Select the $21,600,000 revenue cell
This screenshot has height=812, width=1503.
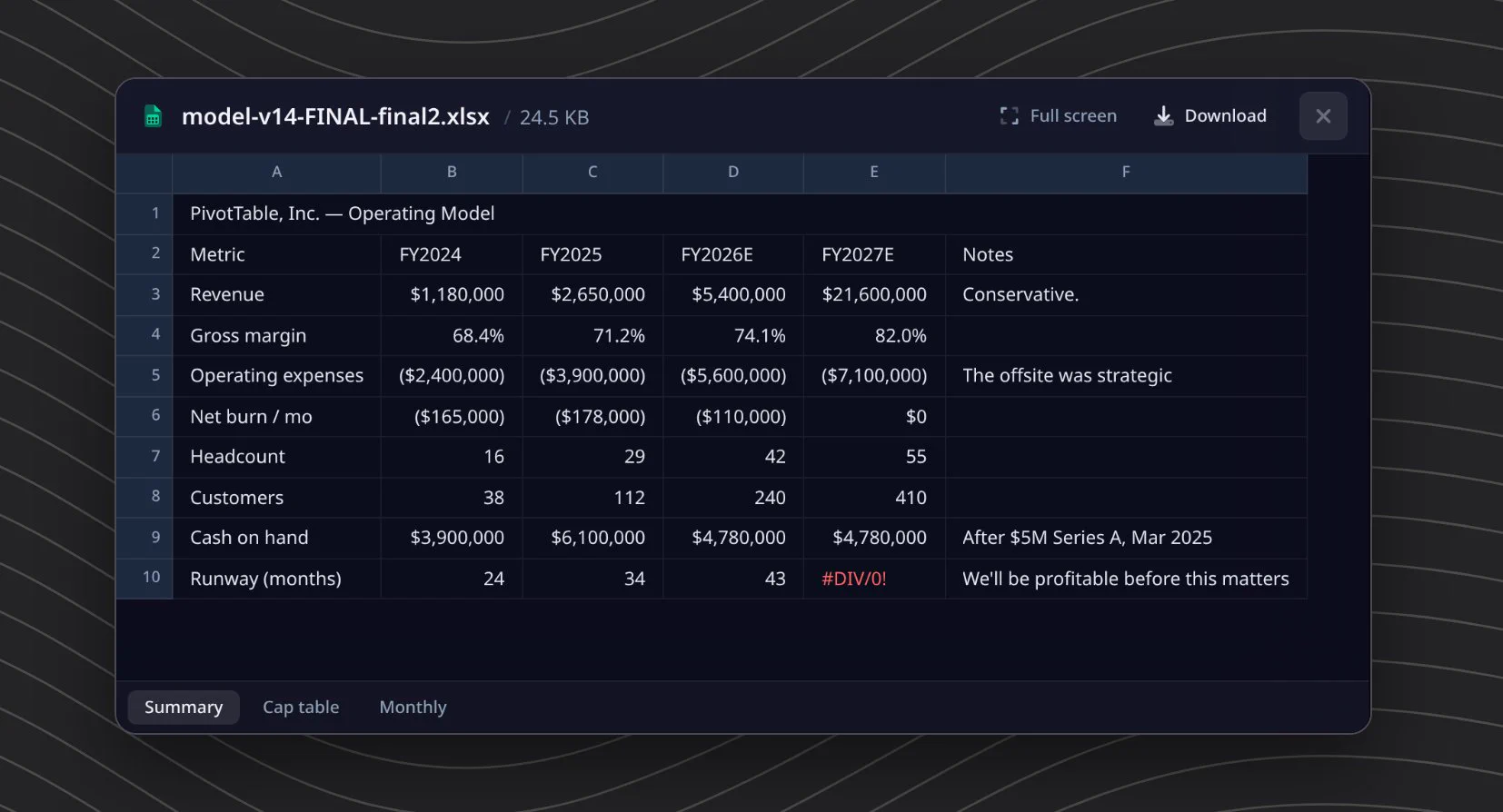tap(874, 294)
